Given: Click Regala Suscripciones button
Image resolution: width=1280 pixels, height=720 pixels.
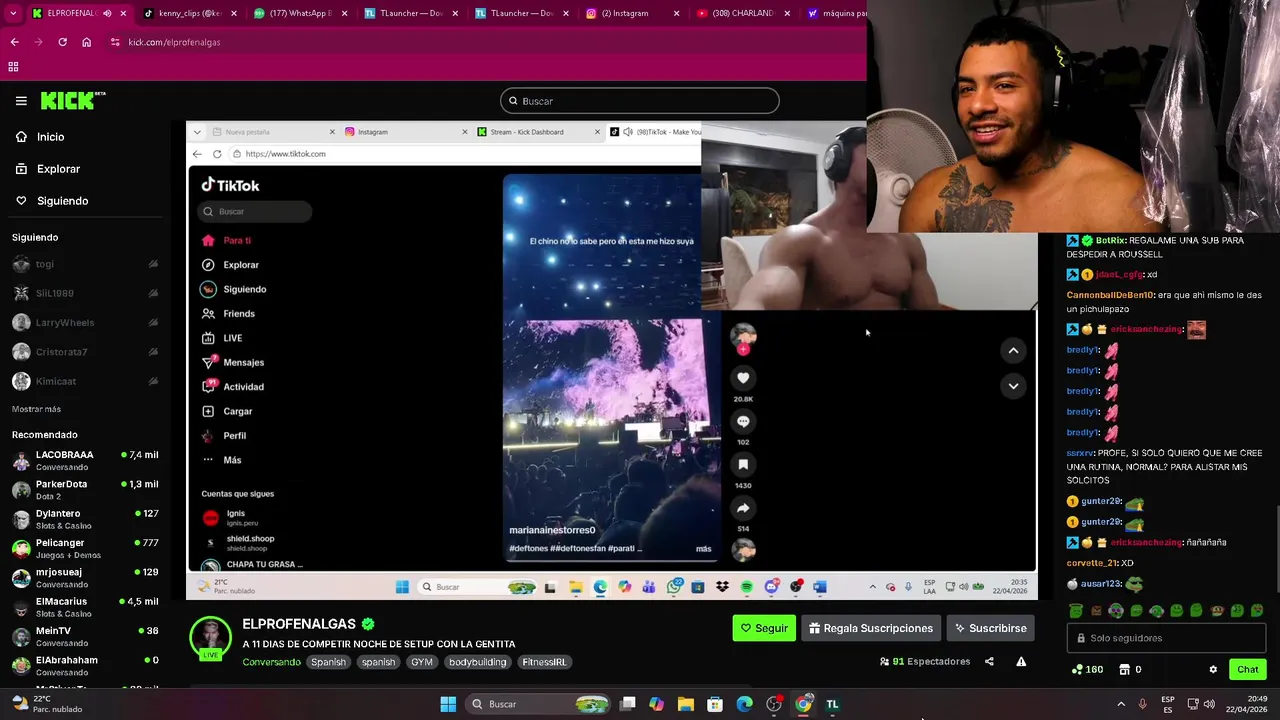Looking at the screenshot, I should tap(871, 628).
